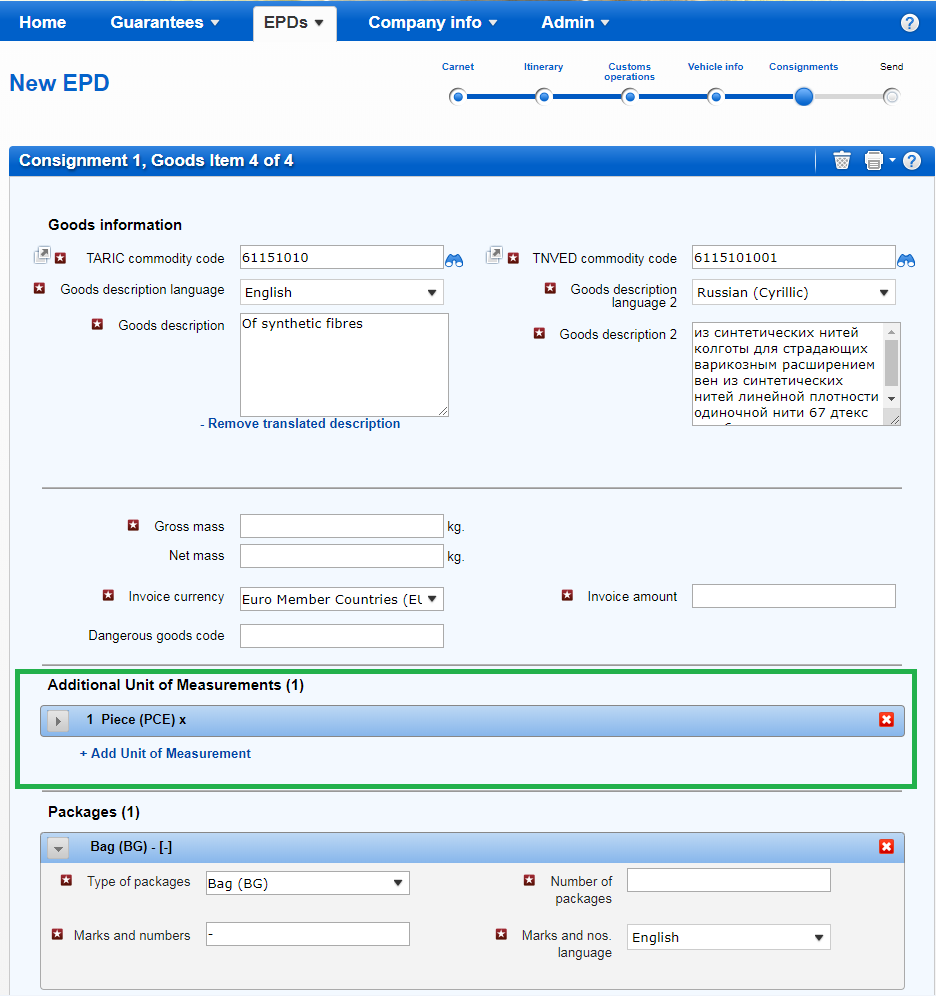Open TNVED commodity code binoculars search
The height and width of the screenshot is (996, 936).
click(x=906, y=259)
